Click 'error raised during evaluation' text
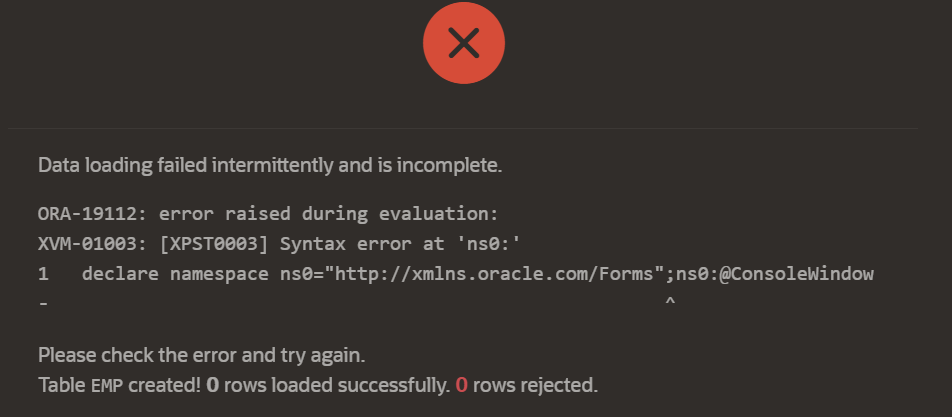The image size is (952, 417). 328,214
